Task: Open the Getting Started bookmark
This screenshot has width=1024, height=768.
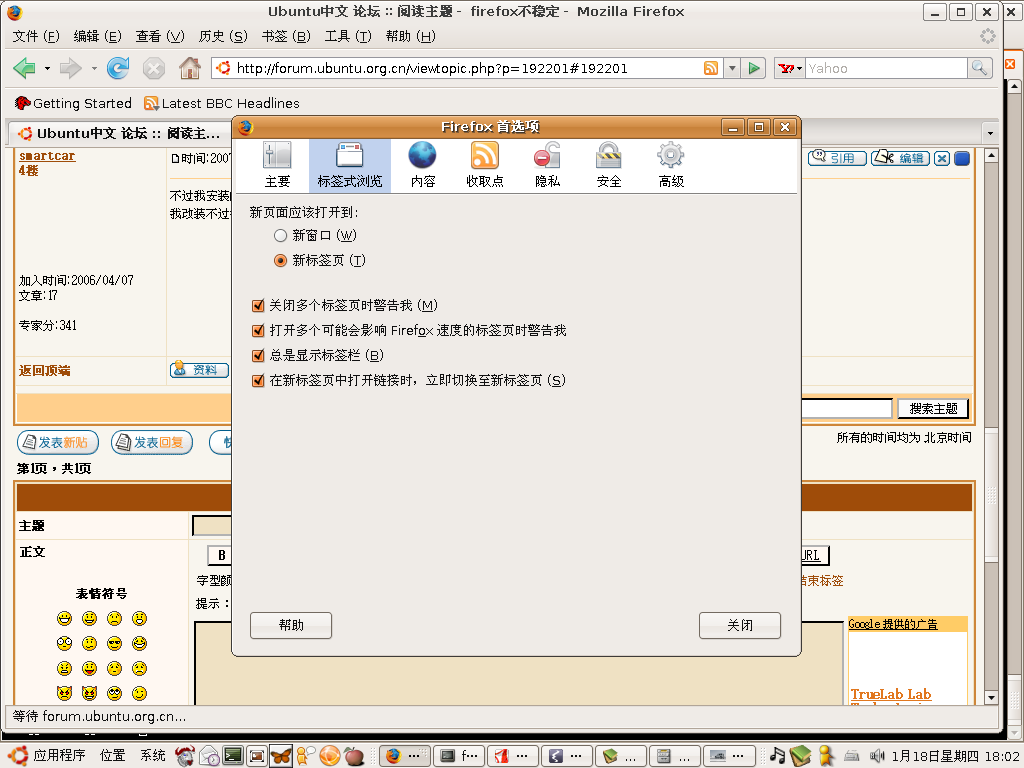Action: [73, 103]
